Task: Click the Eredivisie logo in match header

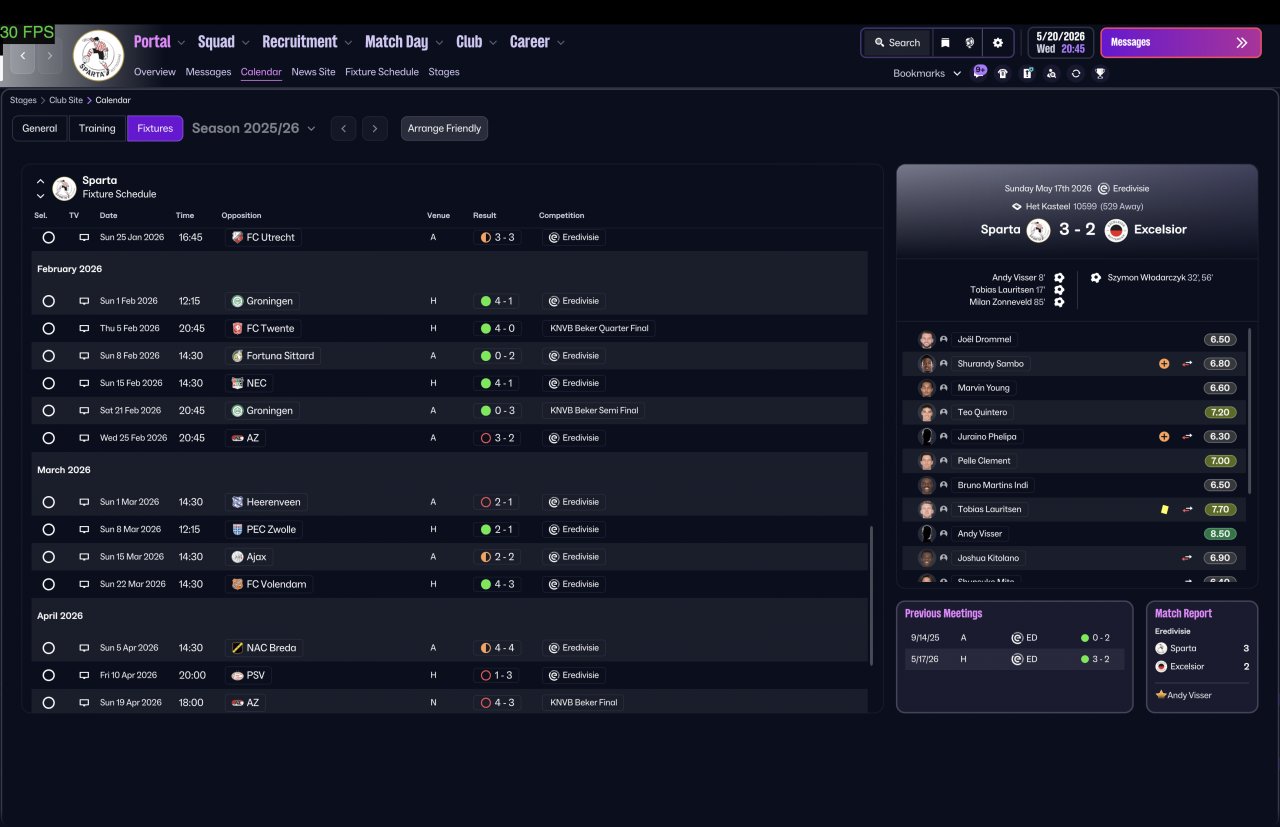Action: (1103, 188)
